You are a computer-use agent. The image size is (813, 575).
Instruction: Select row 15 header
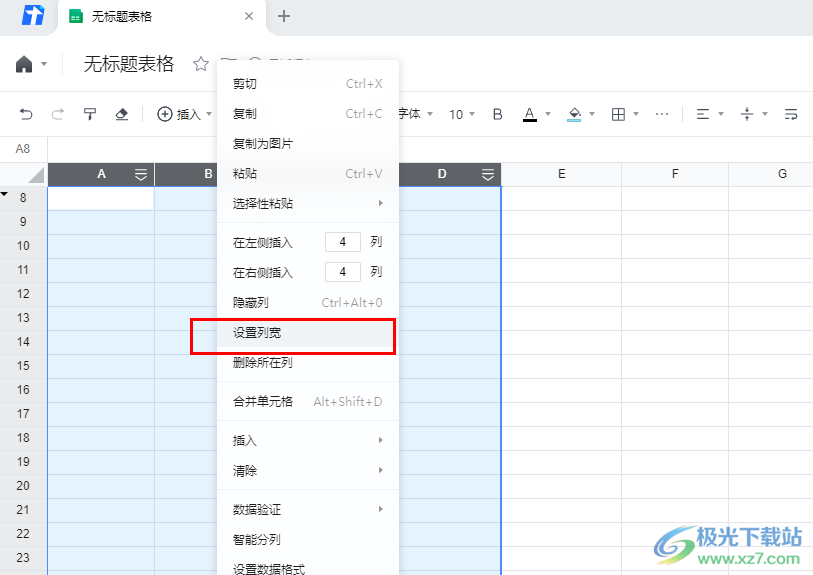tap(23, 366)
